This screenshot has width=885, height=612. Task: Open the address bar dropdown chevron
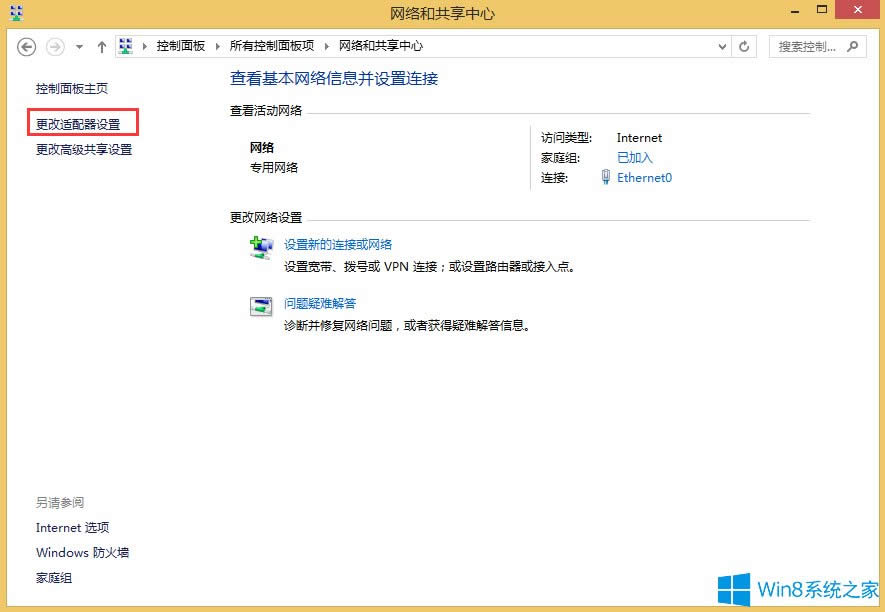point(722,45)
